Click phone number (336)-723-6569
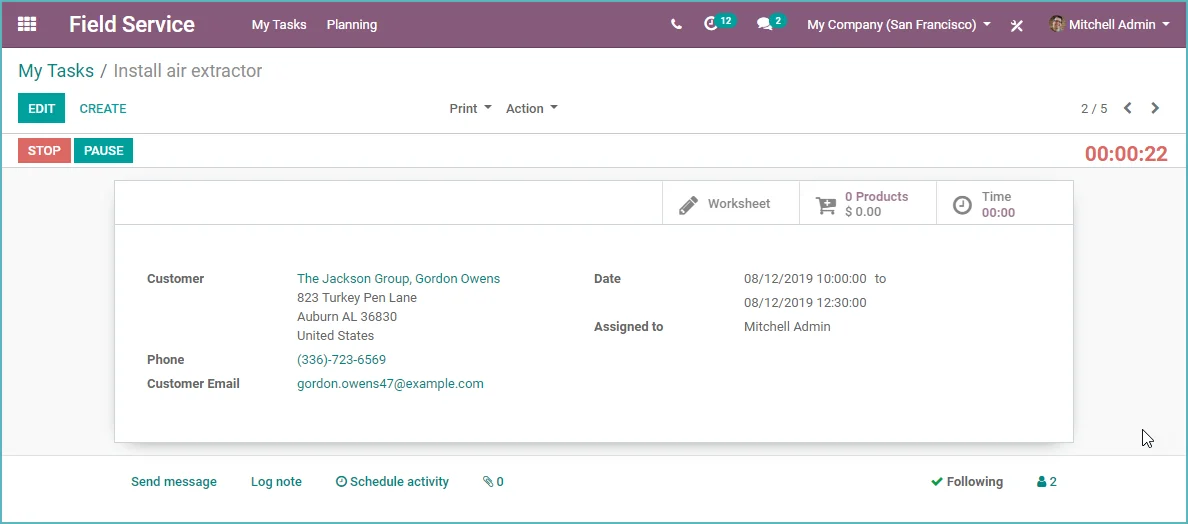Viewport: 1188px width, 524px height. pos(341,360)
